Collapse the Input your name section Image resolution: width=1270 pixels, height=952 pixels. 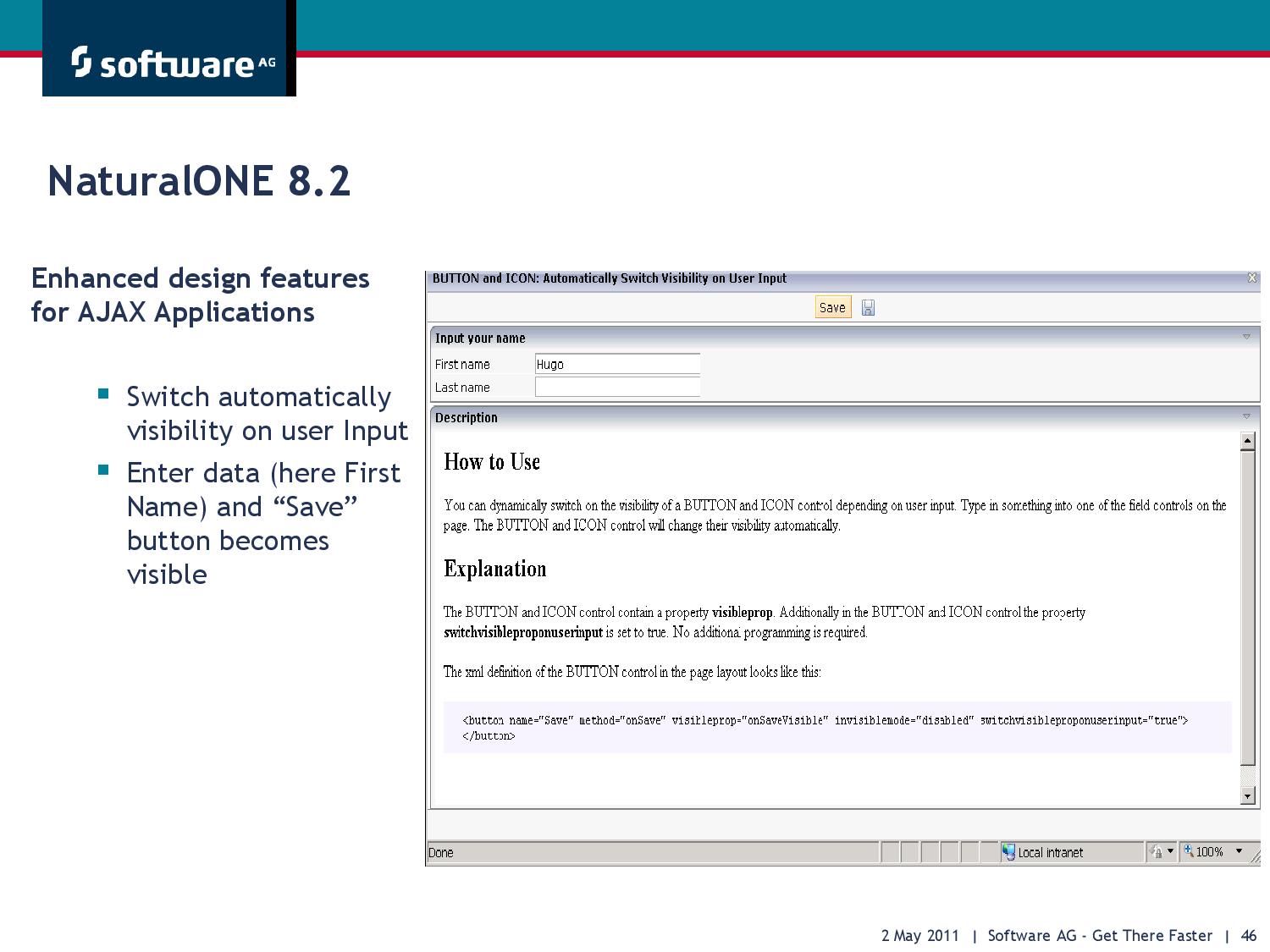pos(1246,337)
